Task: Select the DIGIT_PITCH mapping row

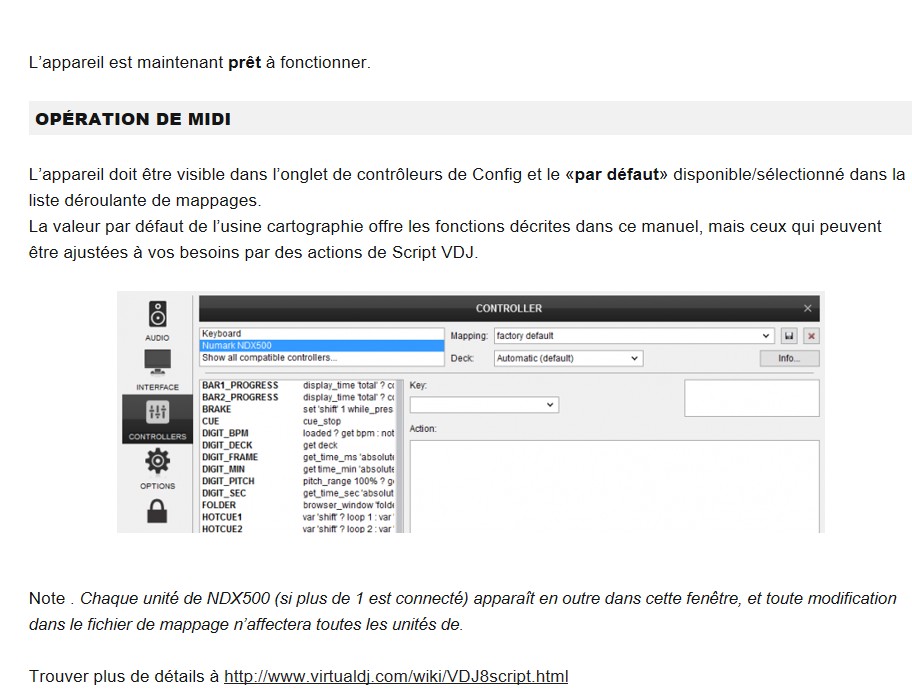Action: 298,481
